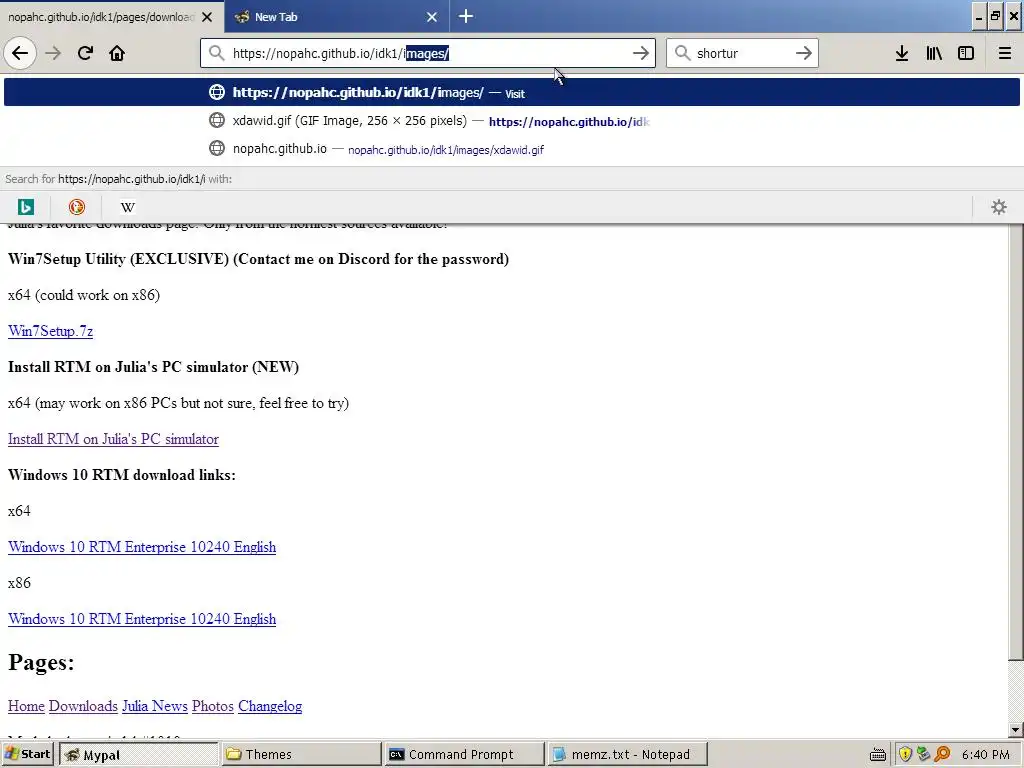The height and width of the screenshot is (768, 1024).
Task: Open a new tab with plus button
Action: tap(466, 16)
